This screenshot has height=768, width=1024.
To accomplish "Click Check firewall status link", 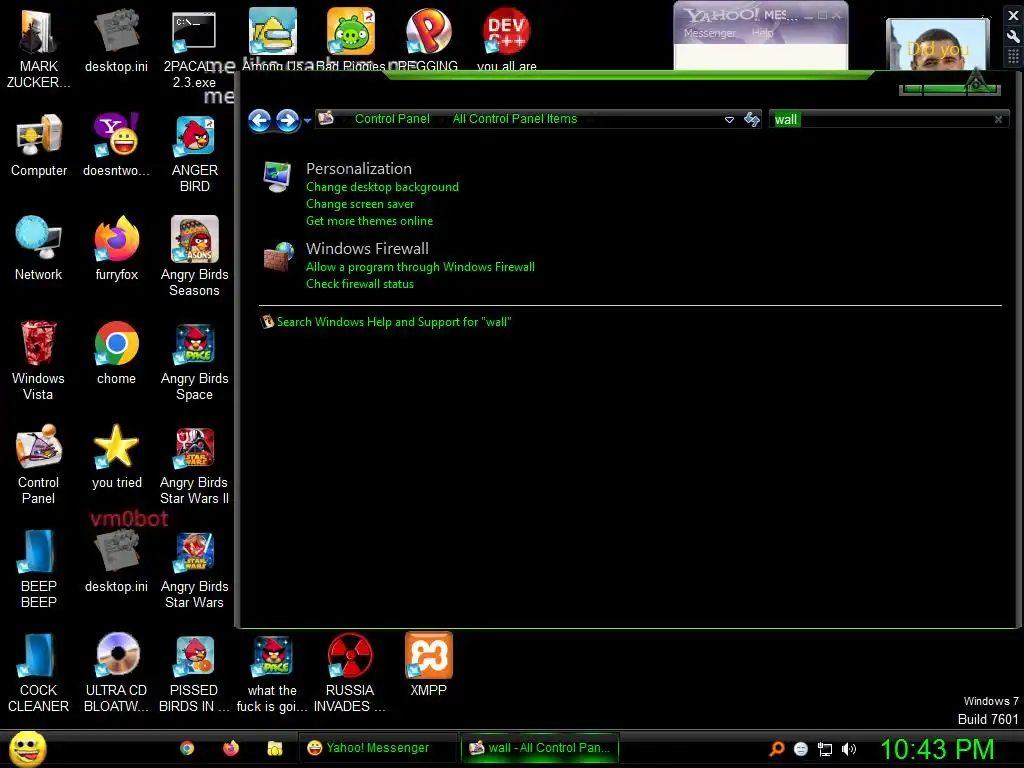I will click(x=360, y=283).
